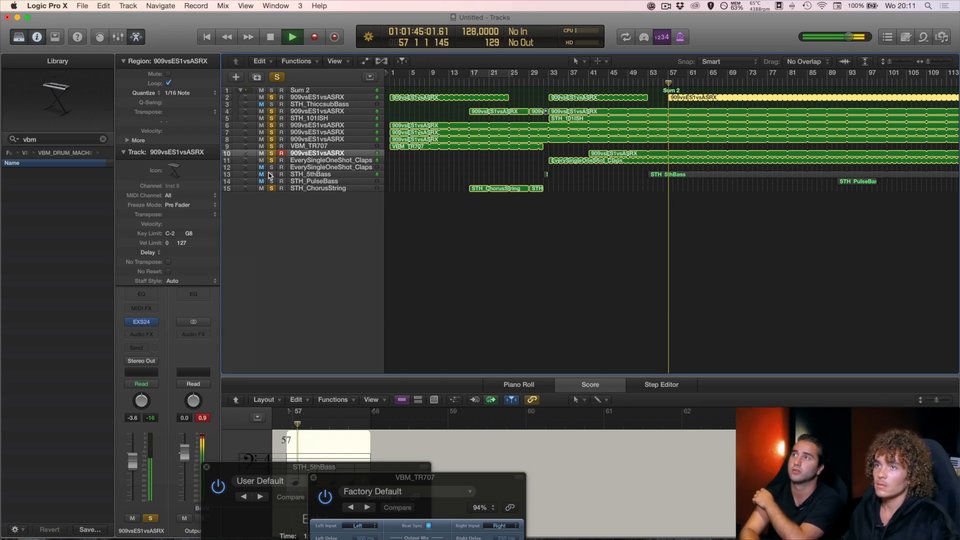Viewport: 960px width, 540px height.
Task: Click the Revert button in Library
Action: coord(50,530)
